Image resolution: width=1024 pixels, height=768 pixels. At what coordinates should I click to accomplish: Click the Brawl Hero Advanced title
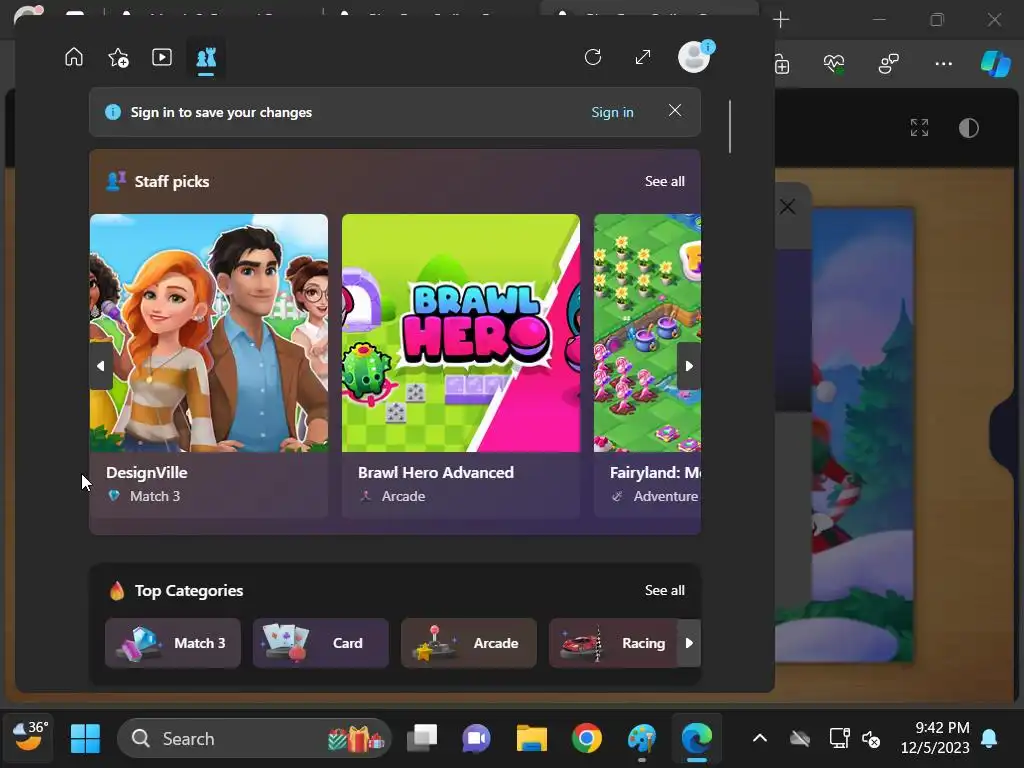(436, 473)
